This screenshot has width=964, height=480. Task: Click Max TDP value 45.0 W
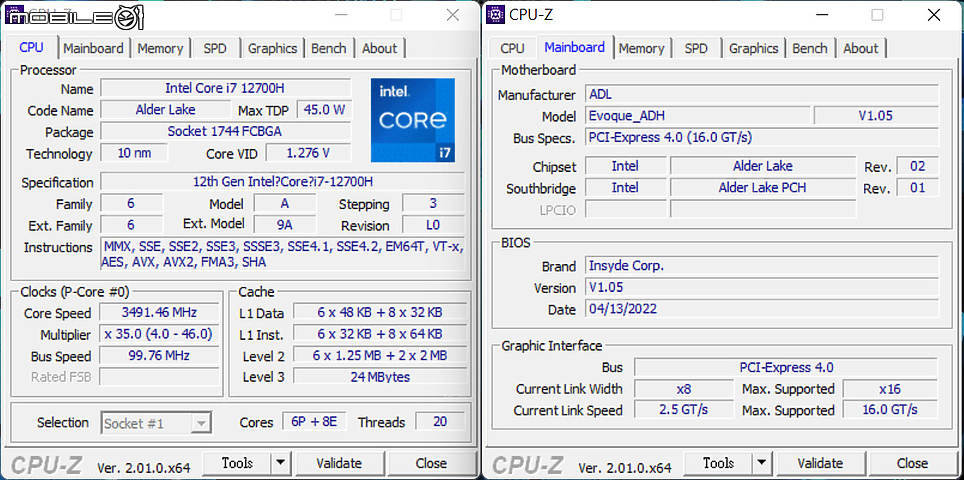tap(325, 110)
